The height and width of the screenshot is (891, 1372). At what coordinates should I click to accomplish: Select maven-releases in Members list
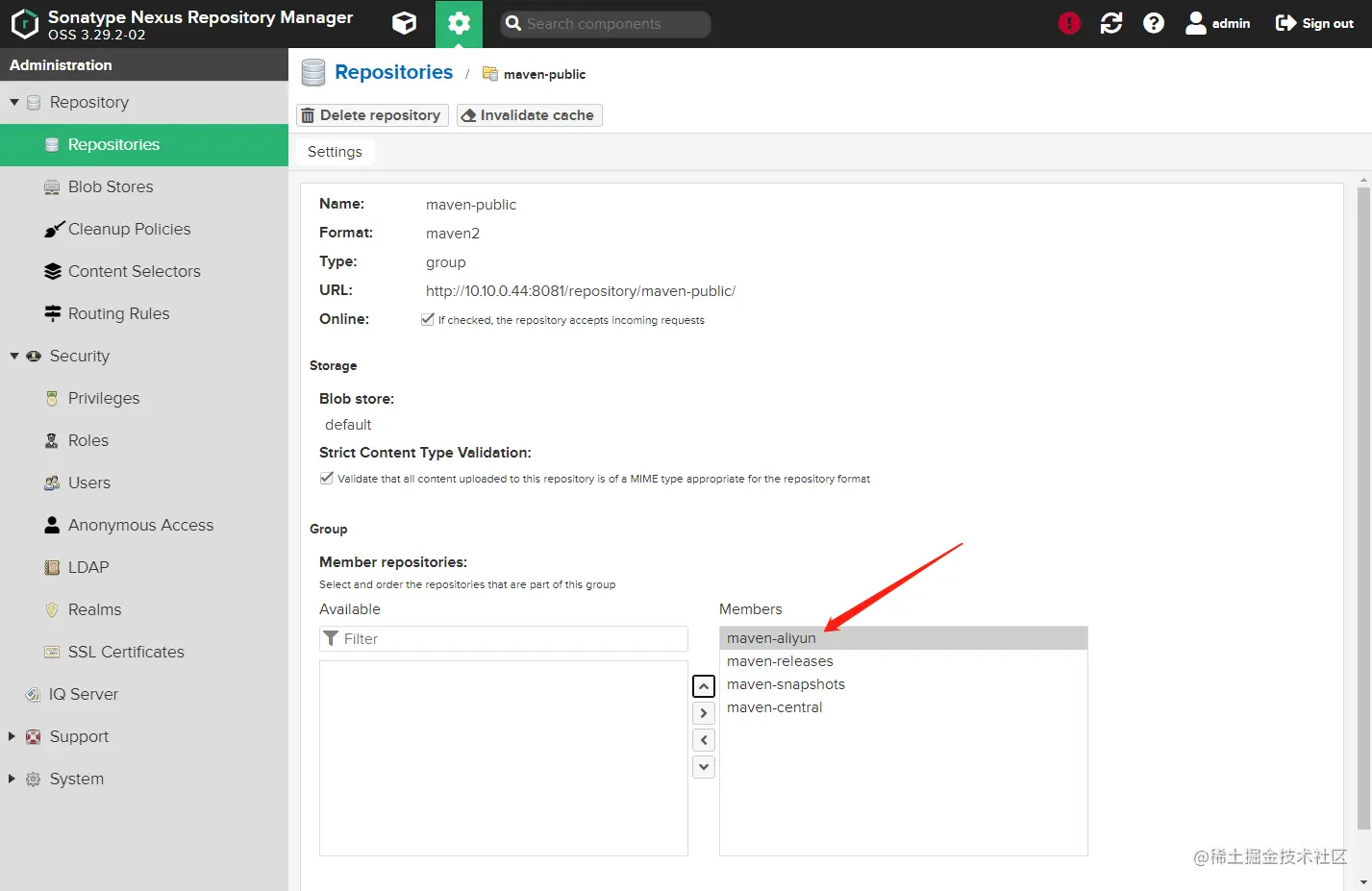(904, 661)
